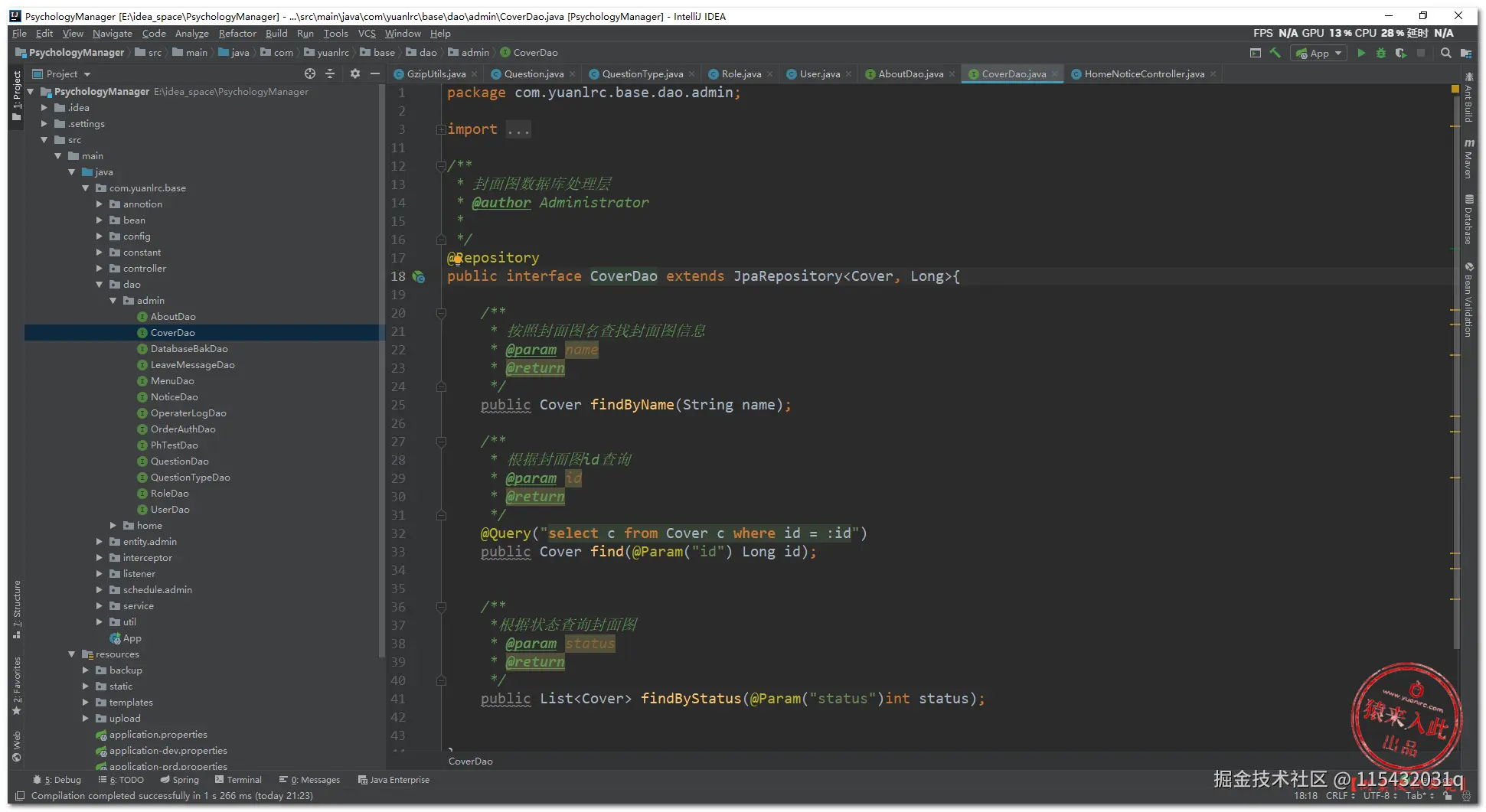The width and height of the screenshot is (1486, 812).
Task: Switch to the HomeNoticeController.java tab
Action: (1144, 74)
